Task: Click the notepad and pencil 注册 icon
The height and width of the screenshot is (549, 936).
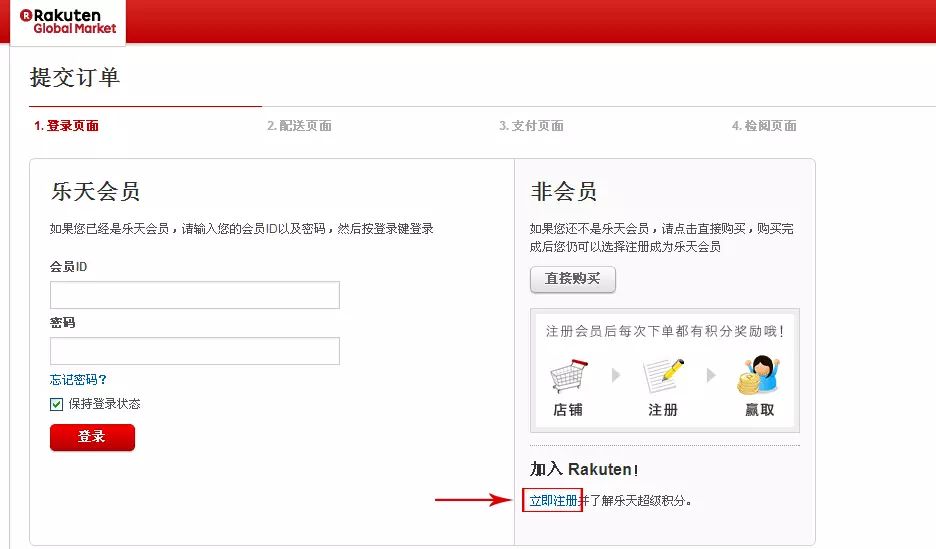Action: 663,375
